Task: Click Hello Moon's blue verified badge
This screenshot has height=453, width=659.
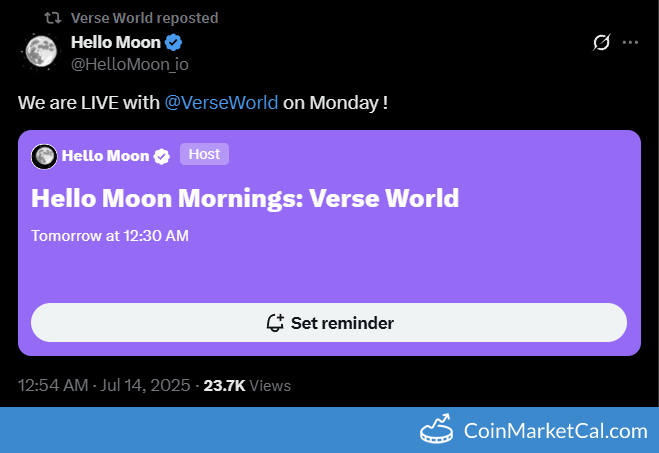Action: point(173,42)
